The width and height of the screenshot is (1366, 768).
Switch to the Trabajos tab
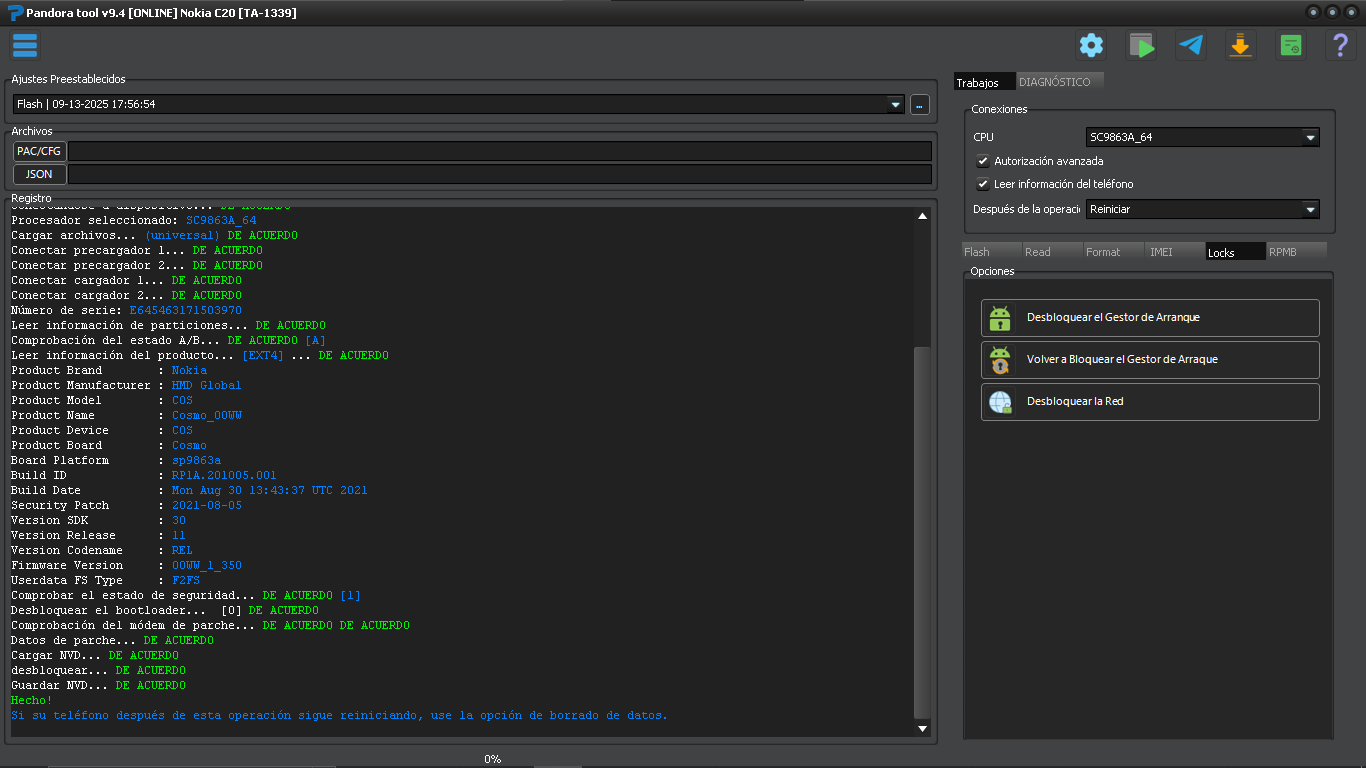pyautogui.click(x=984, y=82)
